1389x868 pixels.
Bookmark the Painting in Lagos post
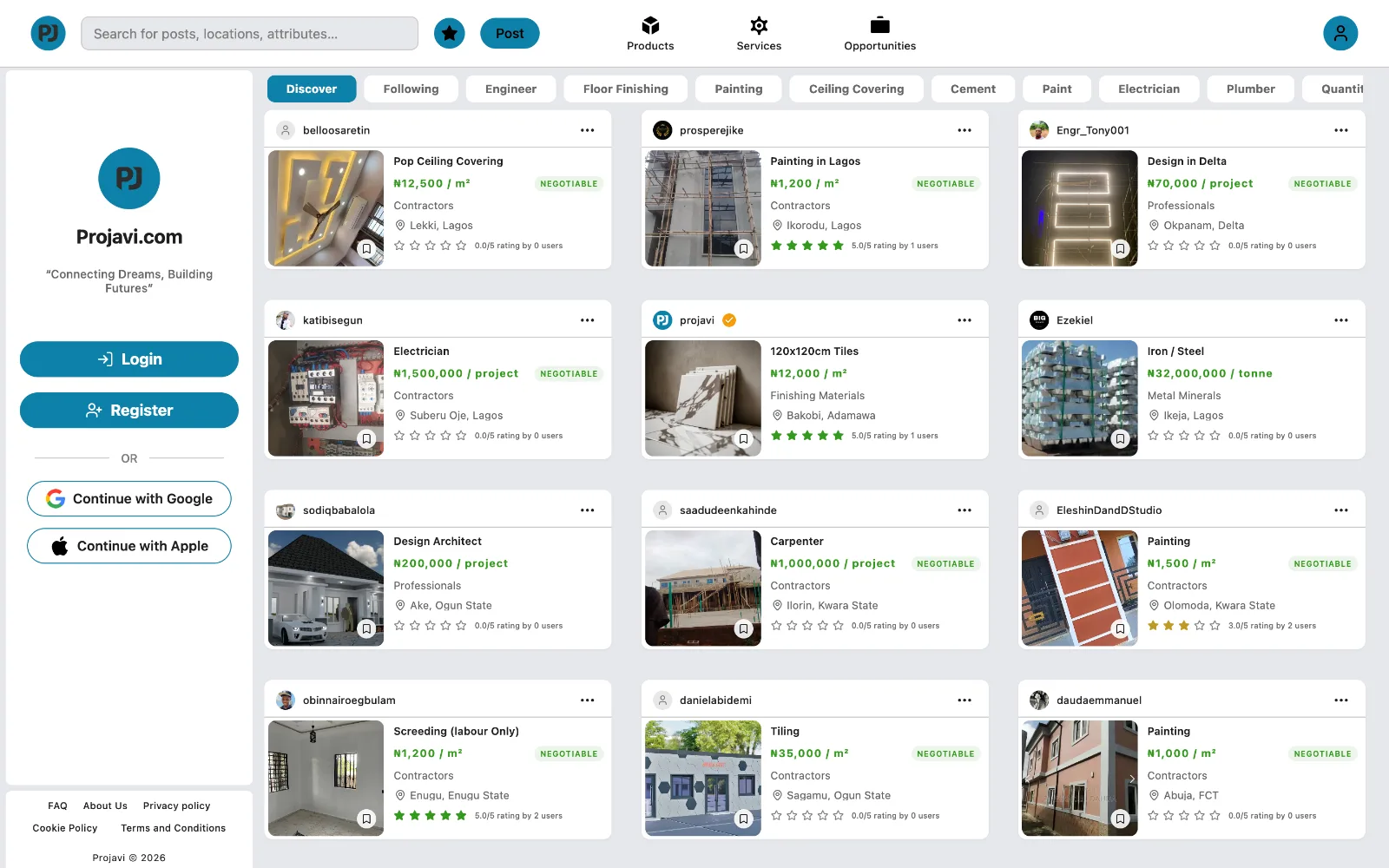(743, 249)
